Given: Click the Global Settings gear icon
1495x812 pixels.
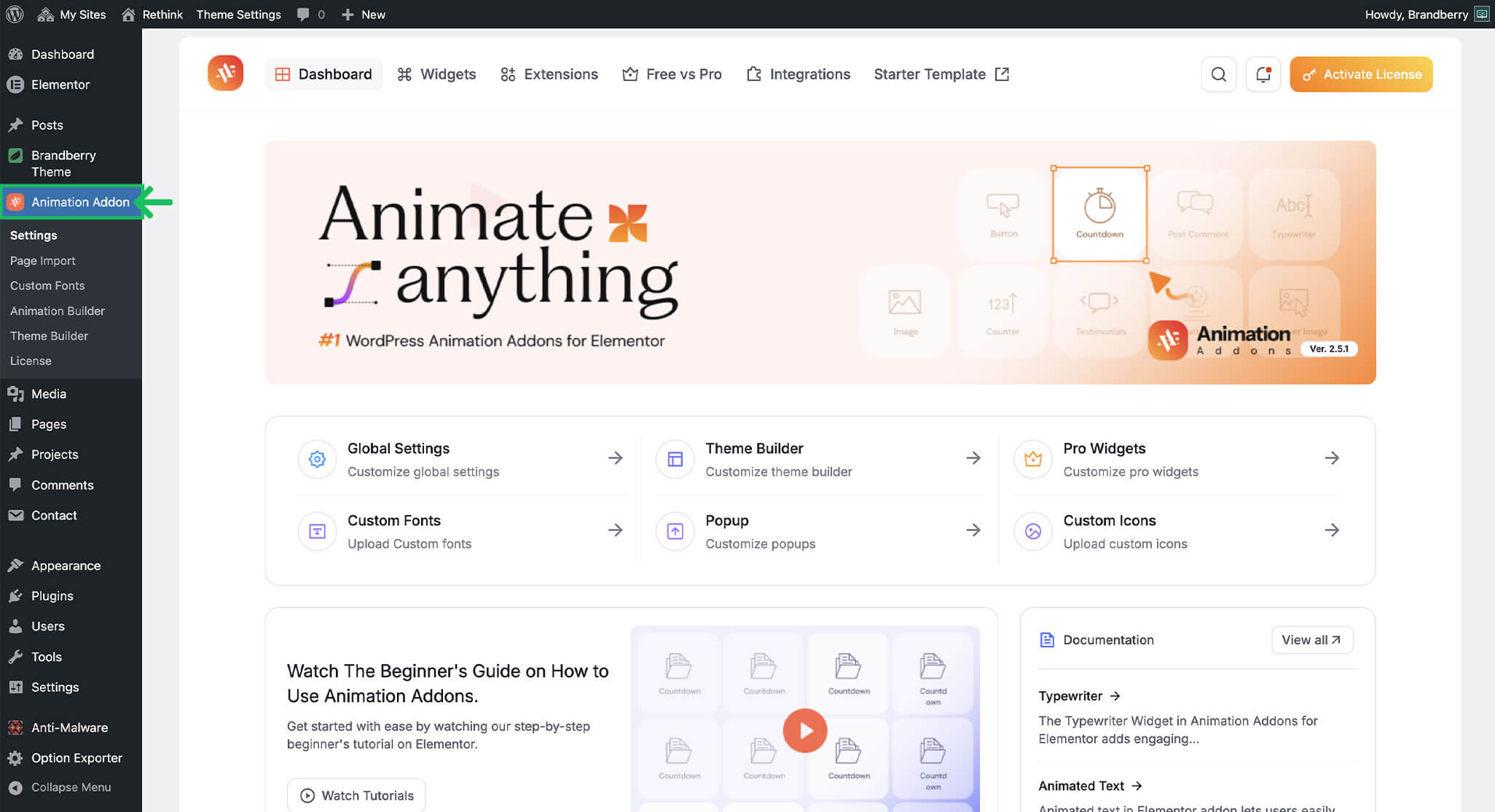Looking at the screenshot, I should click(x=317, y=459).
